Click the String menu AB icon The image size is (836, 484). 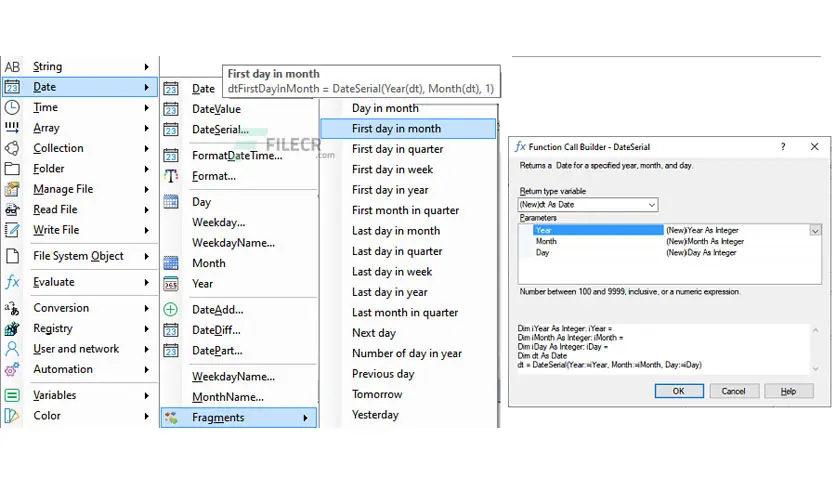(12, 67)
